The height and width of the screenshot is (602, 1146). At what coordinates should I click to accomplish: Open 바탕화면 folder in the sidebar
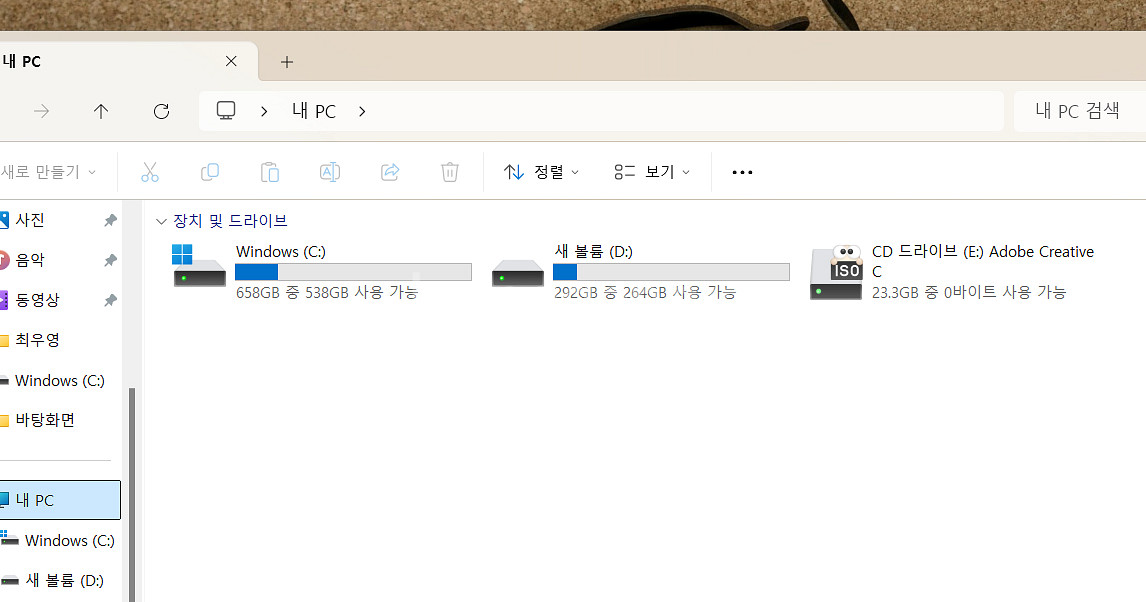45,420
